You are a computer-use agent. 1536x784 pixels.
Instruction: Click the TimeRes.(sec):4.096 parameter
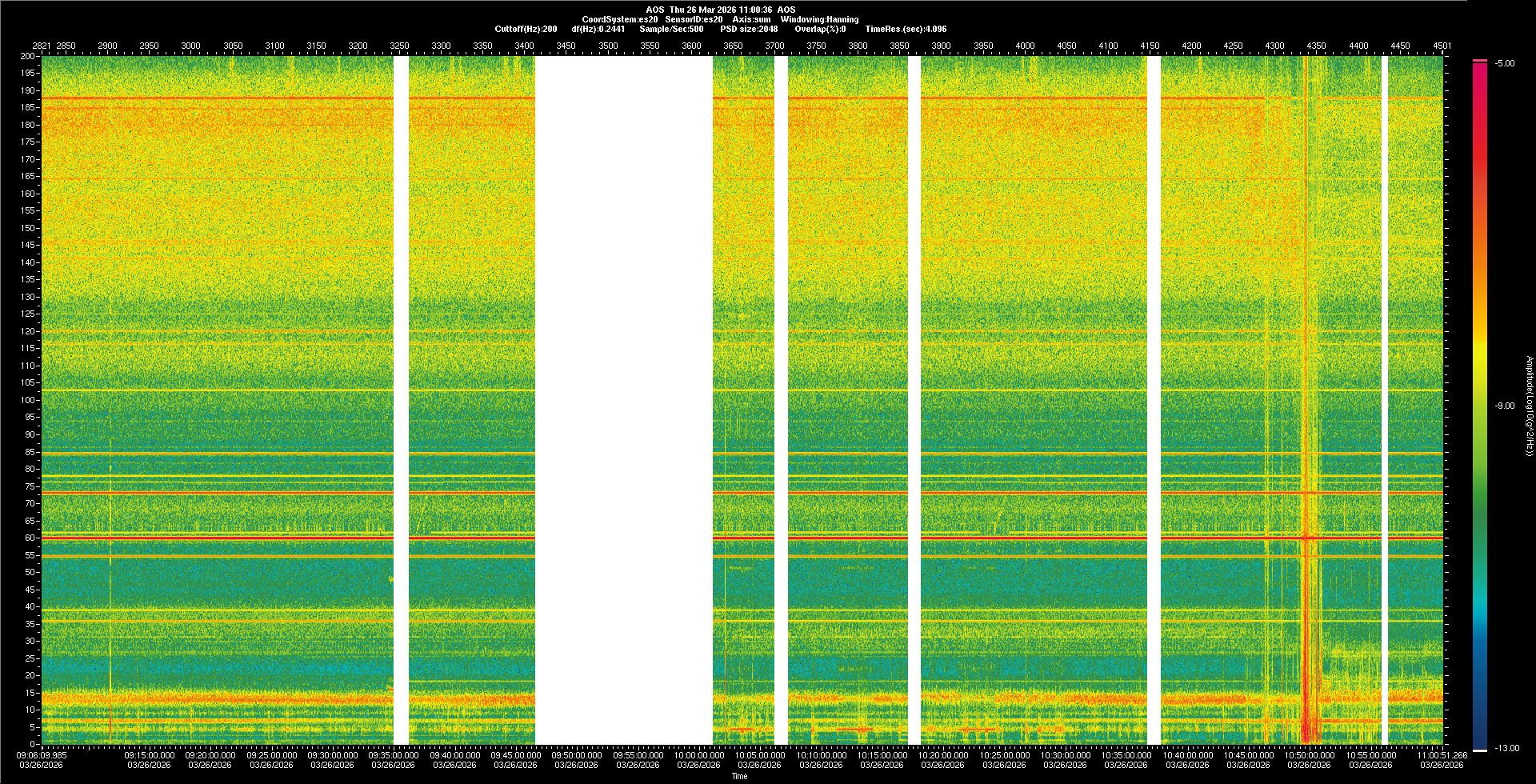(906, 29)
